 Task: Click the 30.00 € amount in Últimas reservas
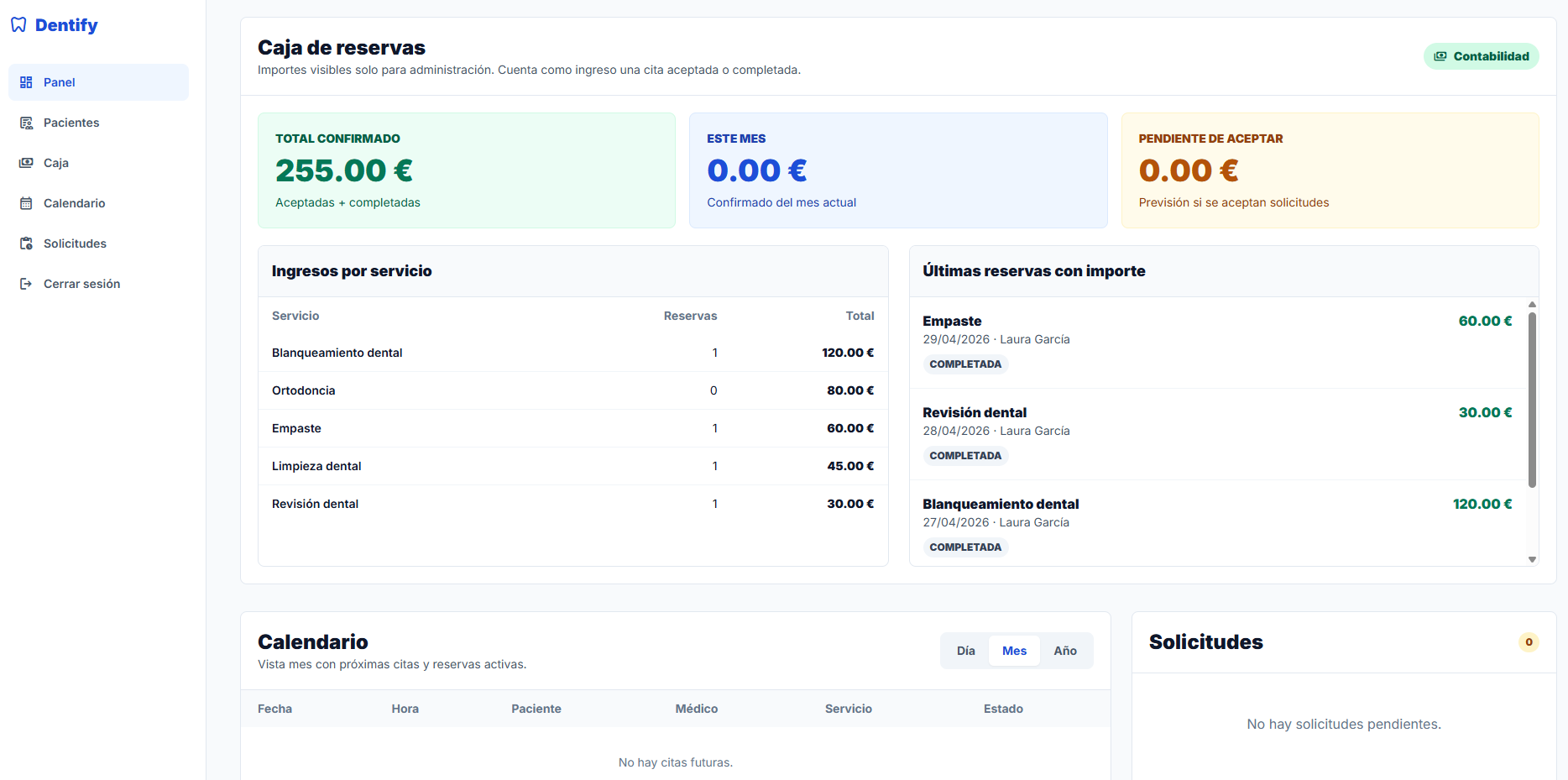pos(1485,412)
